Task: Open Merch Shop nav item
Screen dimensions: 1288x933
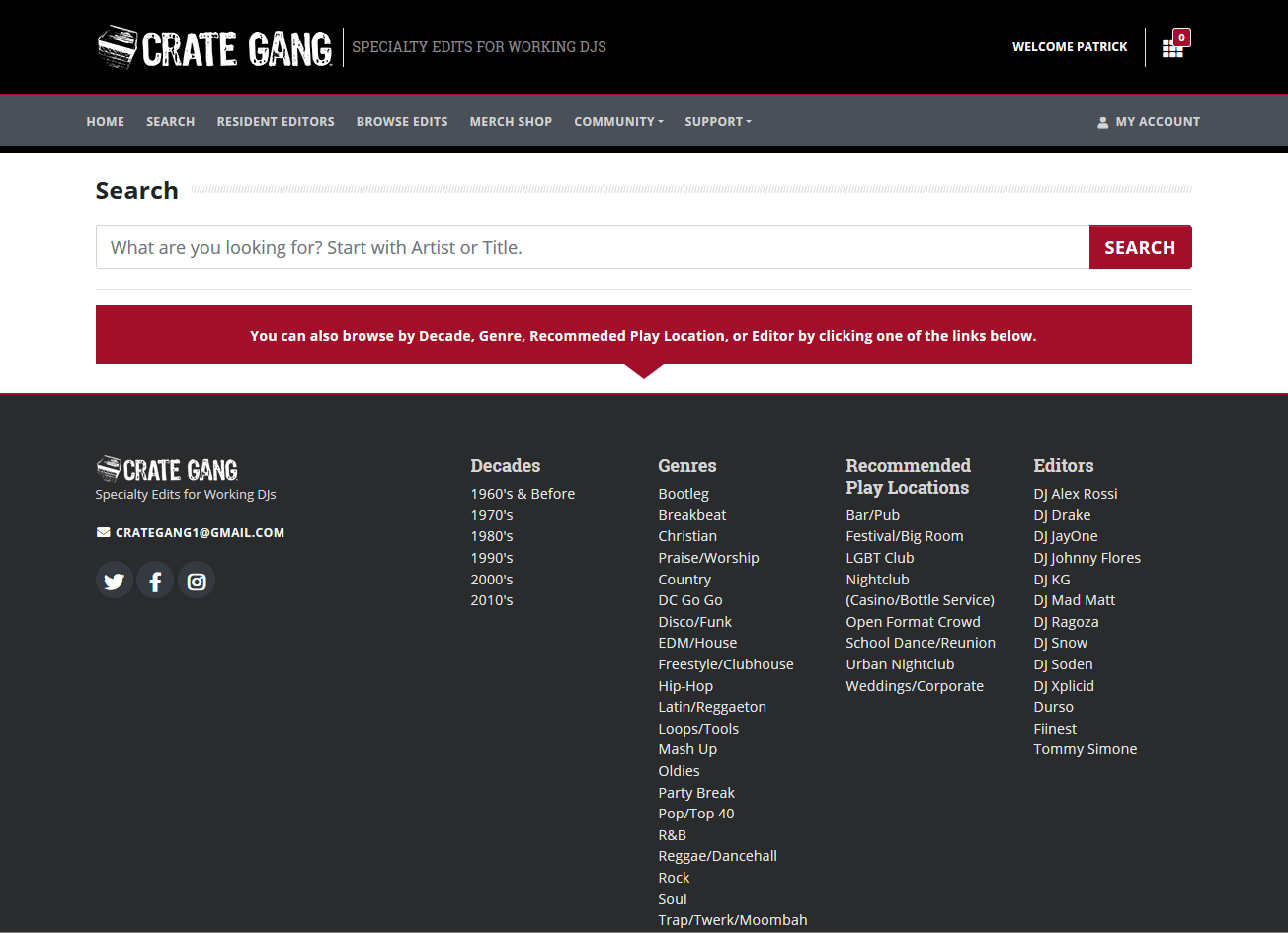Action: pyautogui.click(x=511, y=122)
